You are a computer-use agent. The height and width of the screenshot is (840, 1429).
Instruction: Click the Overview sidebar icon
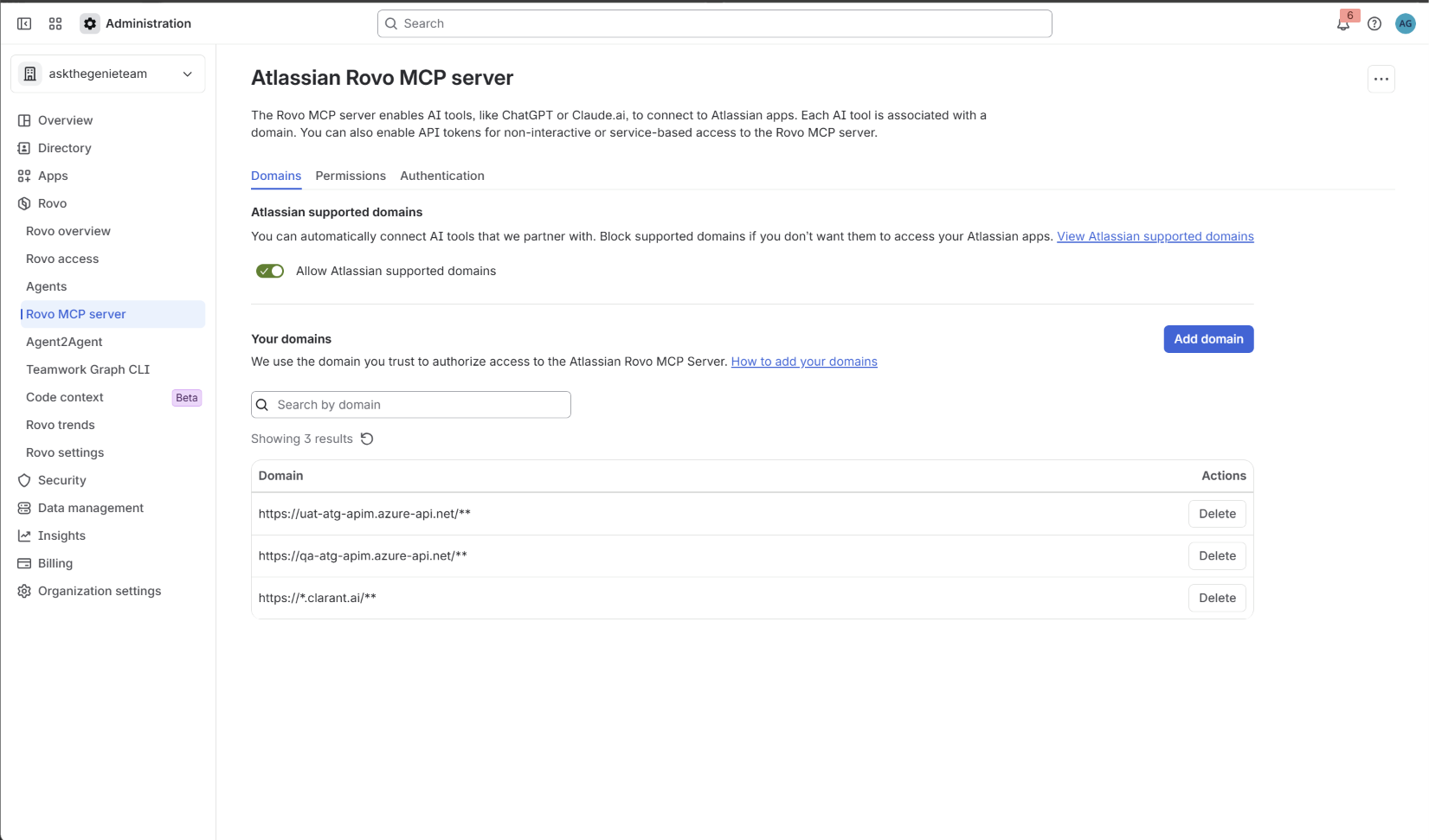click(24, 120)
